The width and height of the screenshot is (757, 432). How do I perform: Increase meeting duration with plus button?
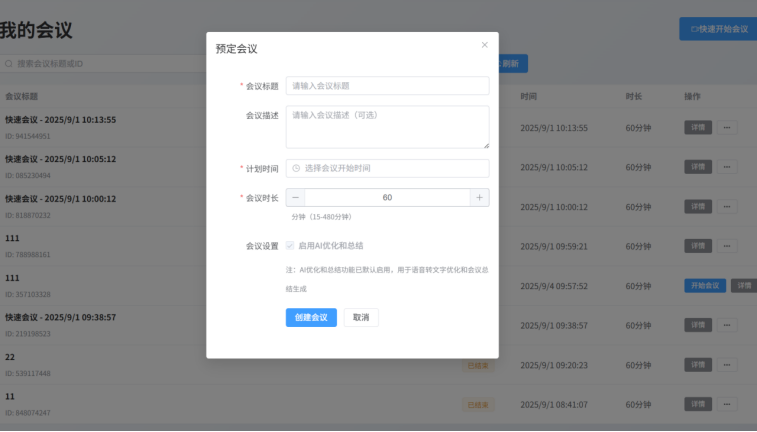pos(479,197)
